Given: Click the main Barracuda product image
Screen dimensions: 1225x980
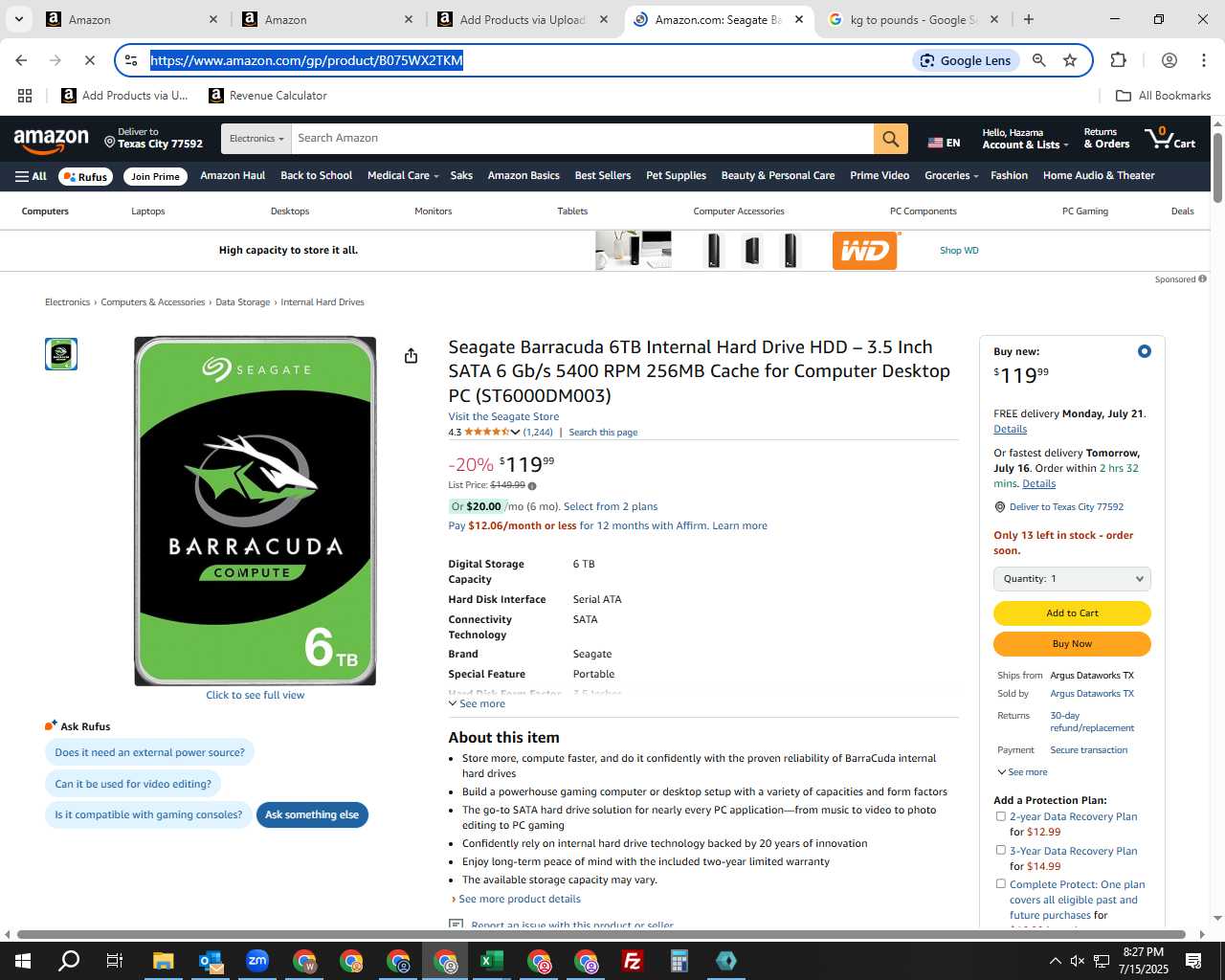Looking at the screenshot, I should tap(255, 511).
